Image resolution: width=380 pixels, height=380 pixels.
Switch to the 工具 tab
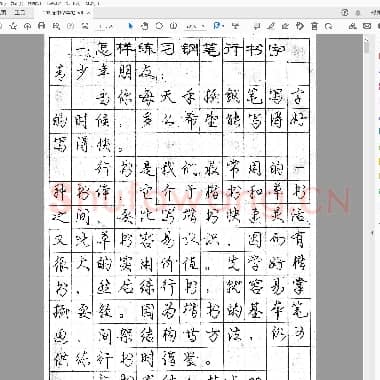20,13
